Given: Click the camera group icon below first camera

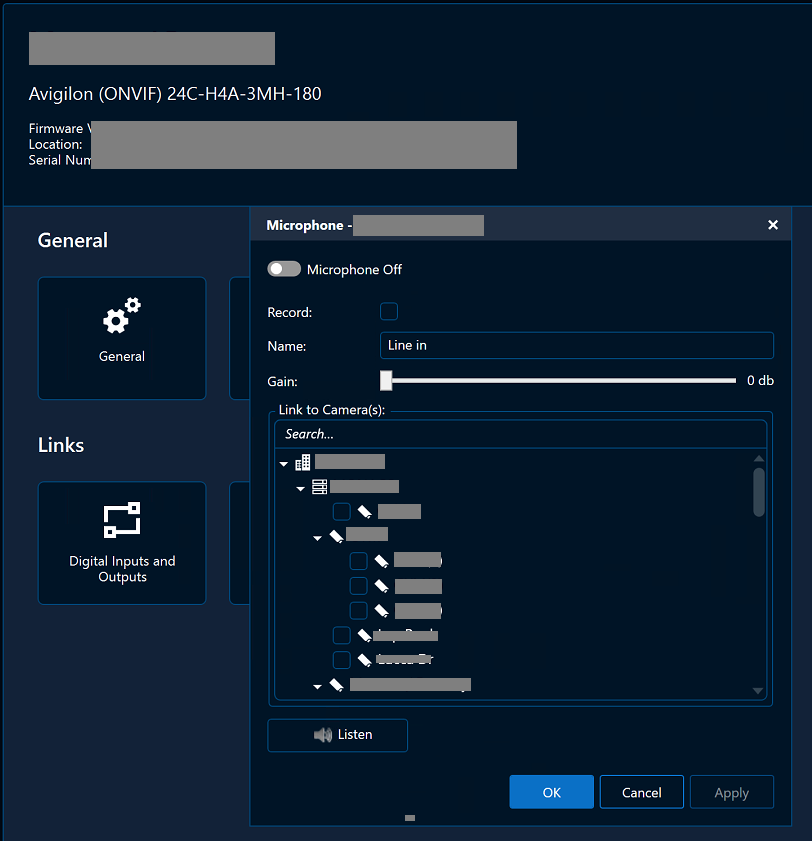Looking at the screenshot, I should pos(336,537).
